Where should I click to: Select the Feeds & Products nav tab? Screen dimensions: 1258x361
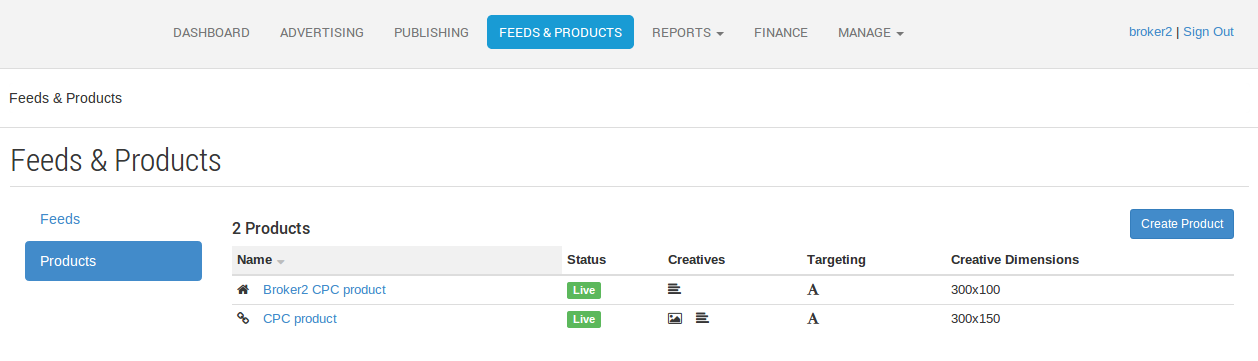point(560,32)
